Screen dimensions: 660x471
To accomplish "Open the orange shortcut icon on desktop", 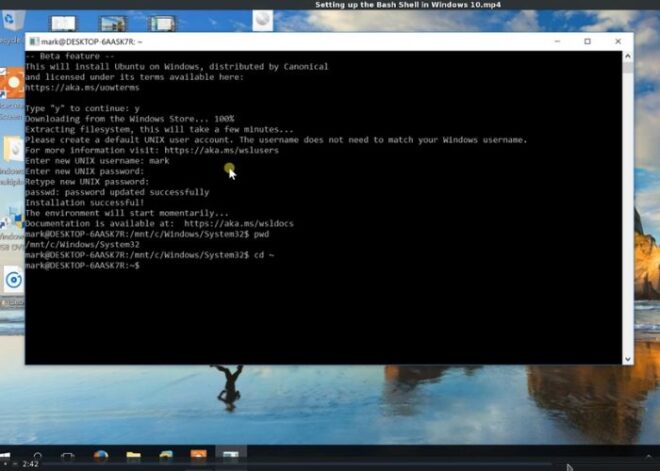I will pos(13,83).
